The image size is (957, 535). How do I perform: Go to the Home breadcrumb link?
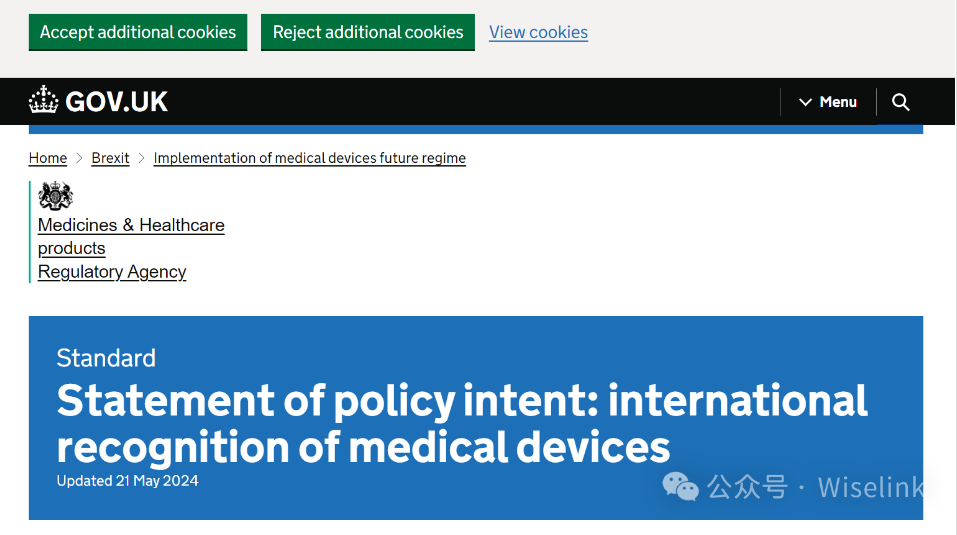[48, 158]
